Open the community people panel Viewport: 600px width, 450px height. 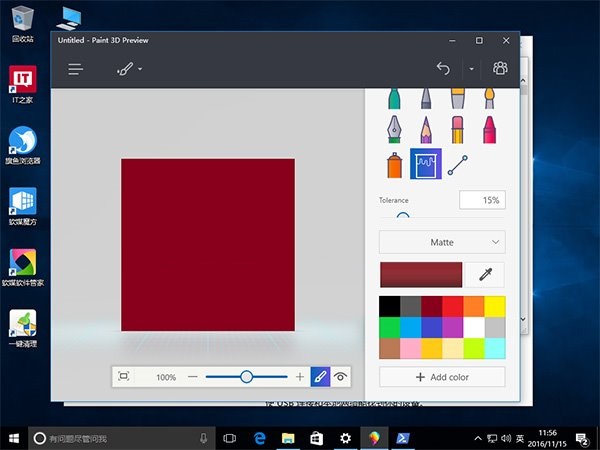click(x=500, y=69)
